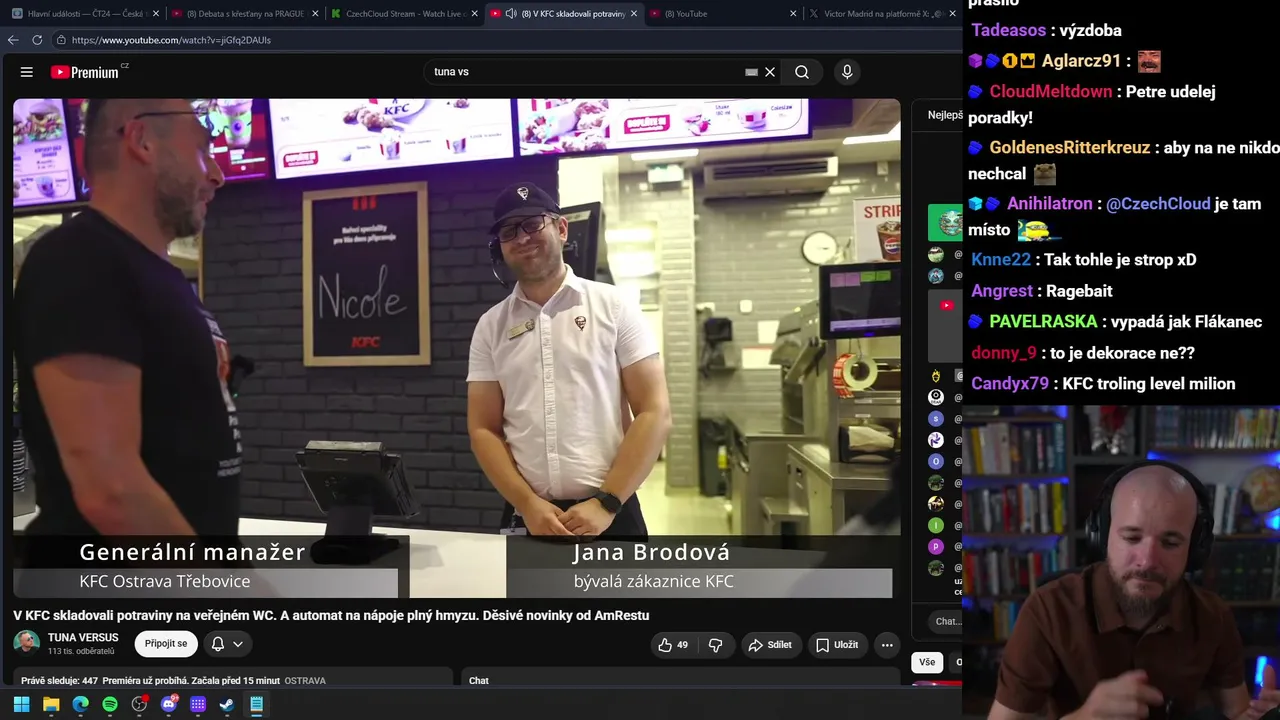
Task: Select the Vše filter chip
Action: [x=927, y=662]
